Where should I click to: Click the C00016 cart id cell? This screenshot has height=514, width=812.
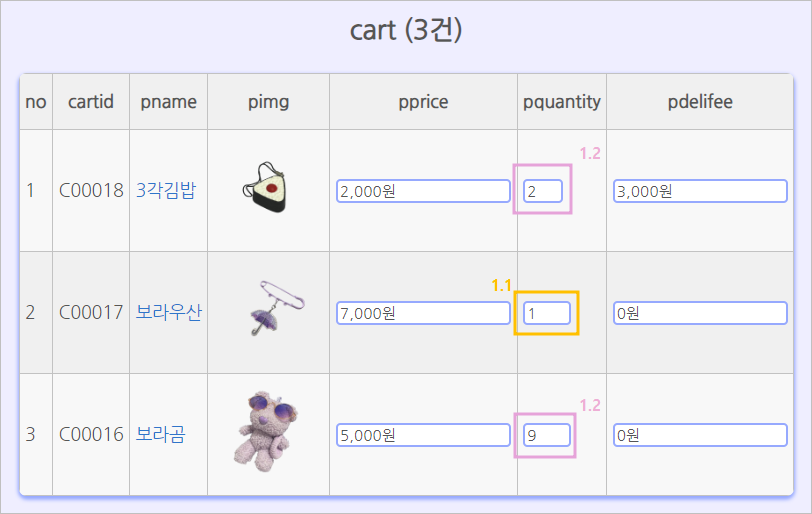coord(91,434)
